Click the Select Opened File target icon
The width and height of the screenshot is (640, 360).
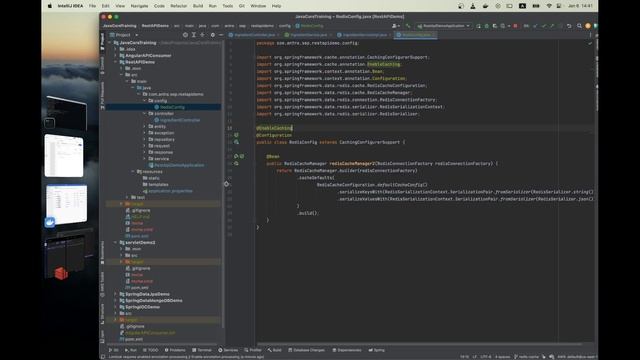point(185,35)
